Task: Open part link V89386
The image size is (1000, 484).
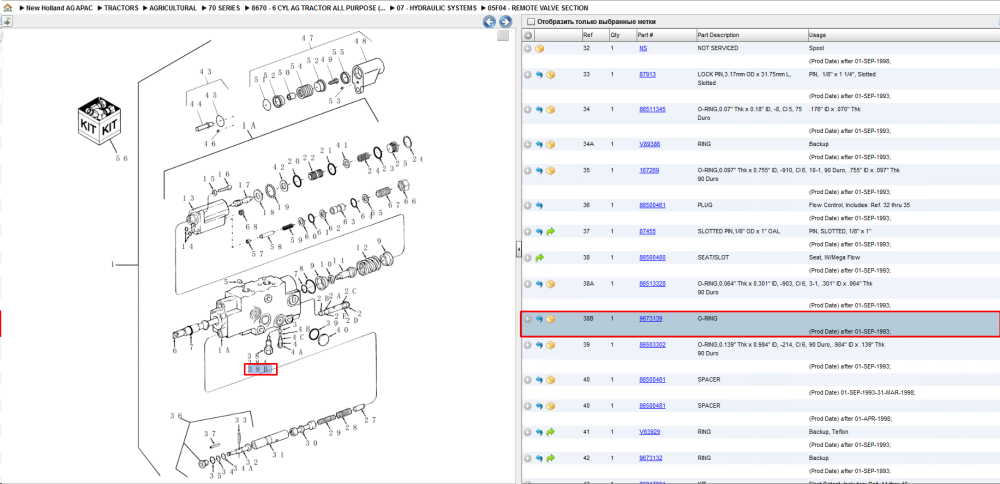Action: pos(649,145)
